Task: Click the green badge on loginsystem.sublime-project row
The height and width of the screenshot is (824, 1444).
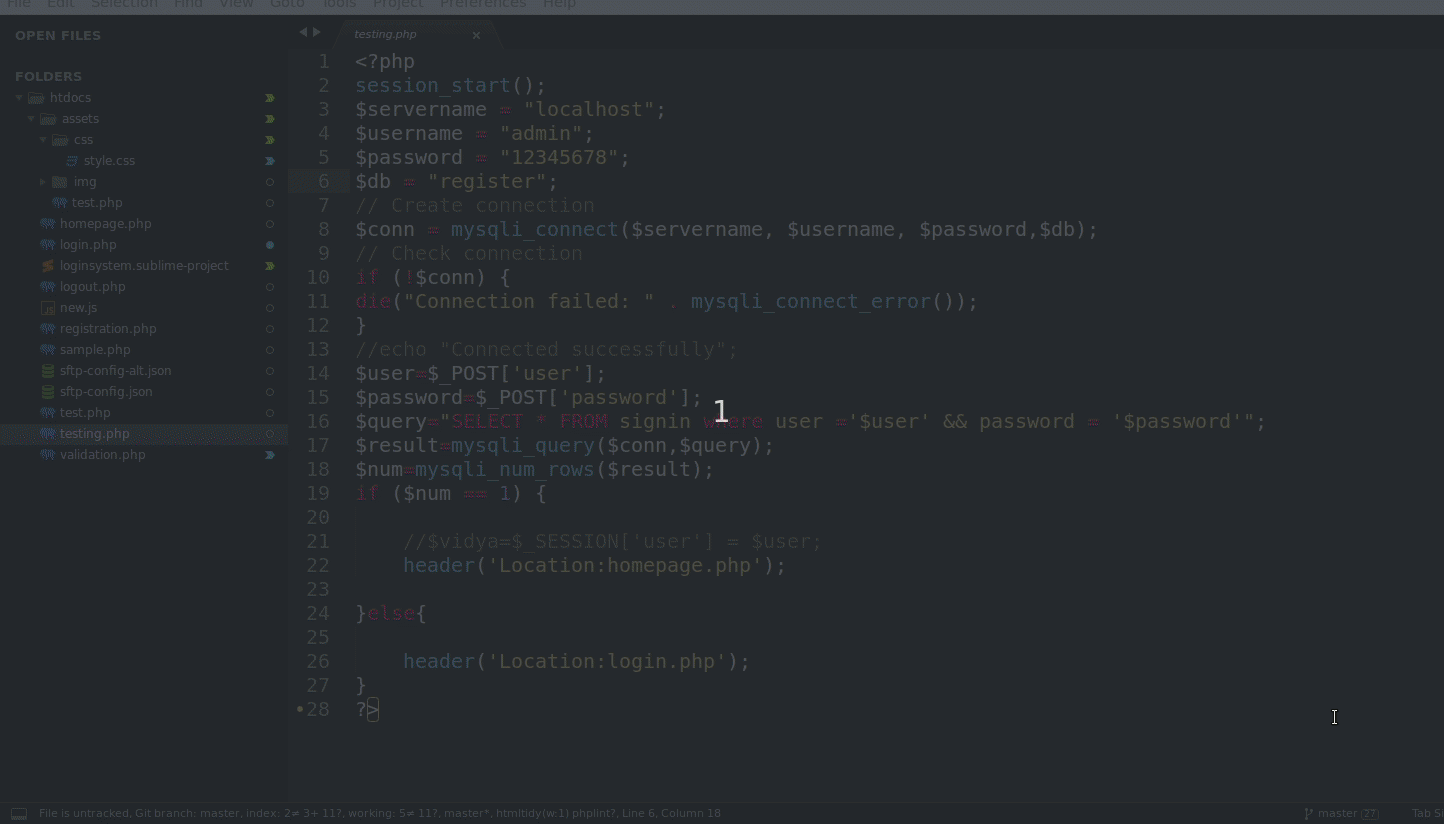Action: (270, 266)
